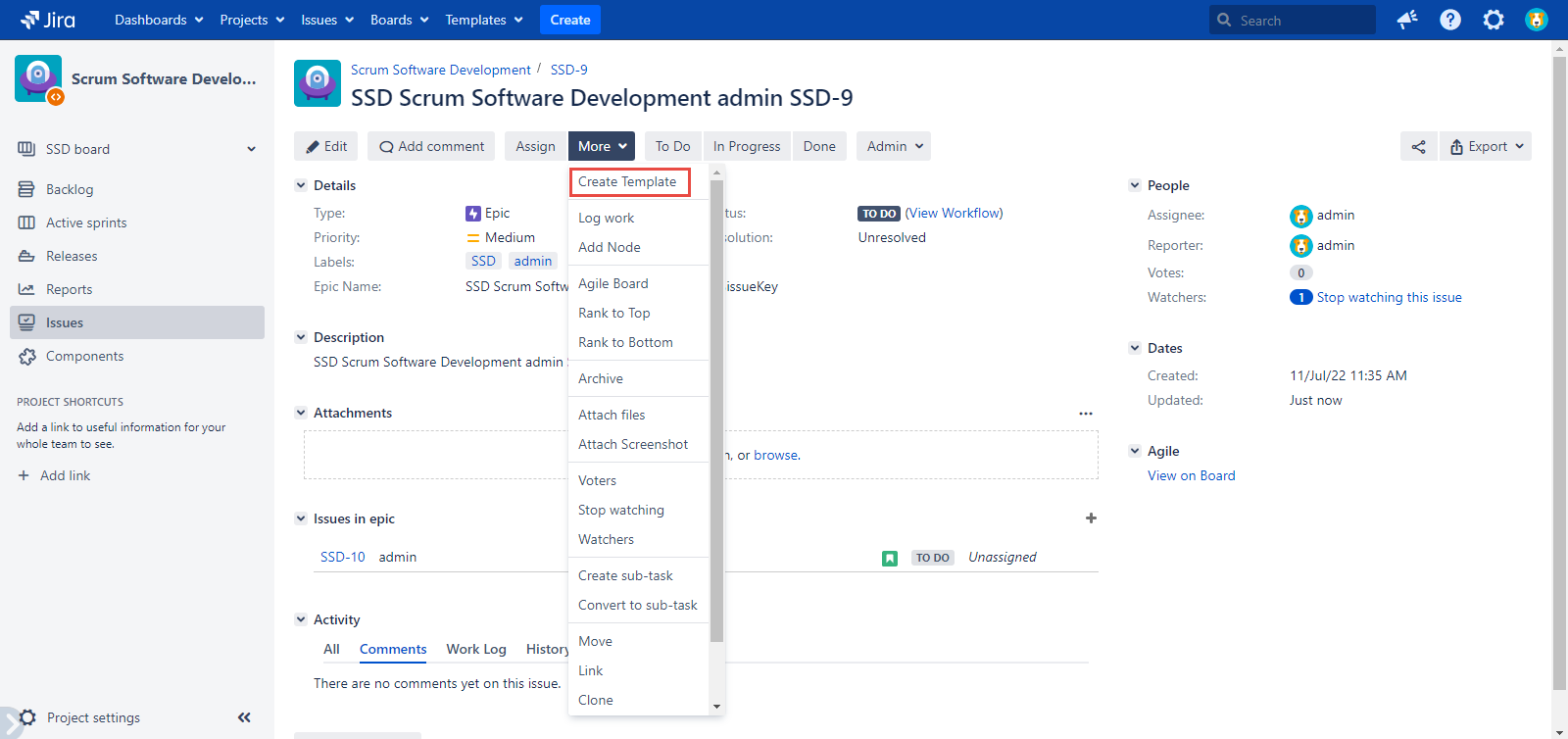This screenshot has height=739, width=1568.
Task: Click the notifications megaphone icon
Action: [1407, 20]
